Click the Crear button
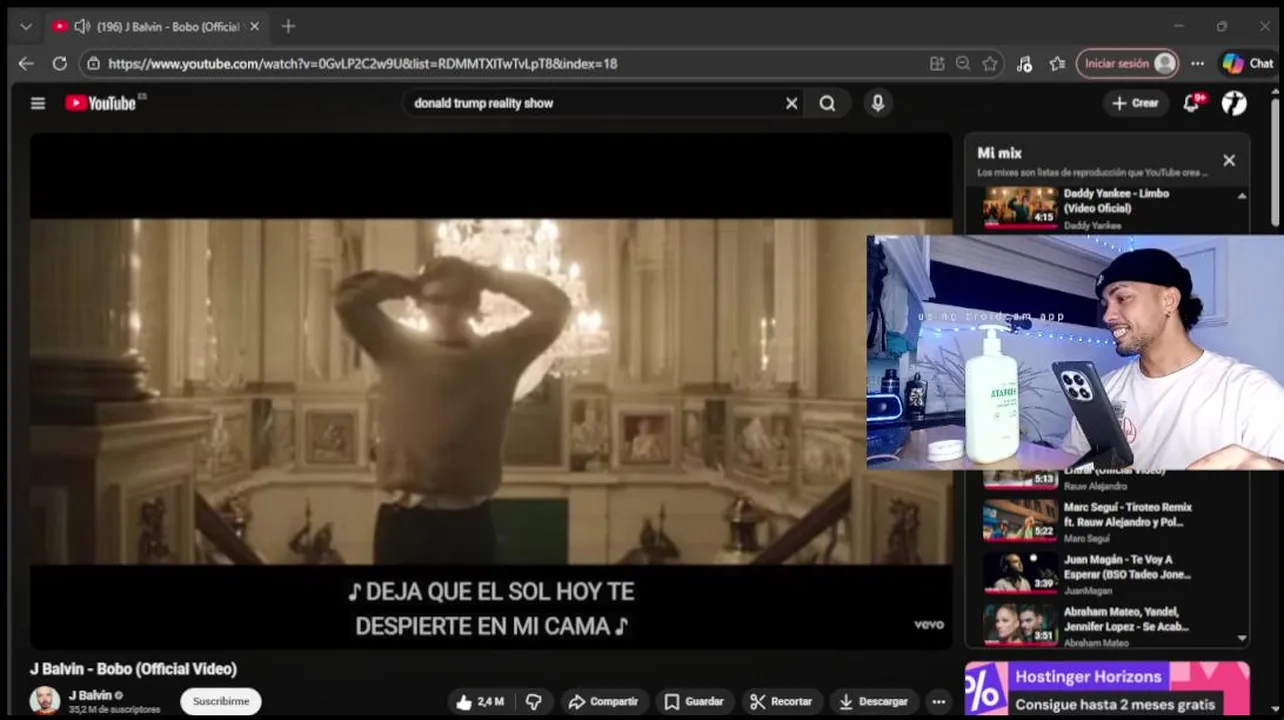Viewport: 1284px width, 720px height. (x=1136, y=103)
